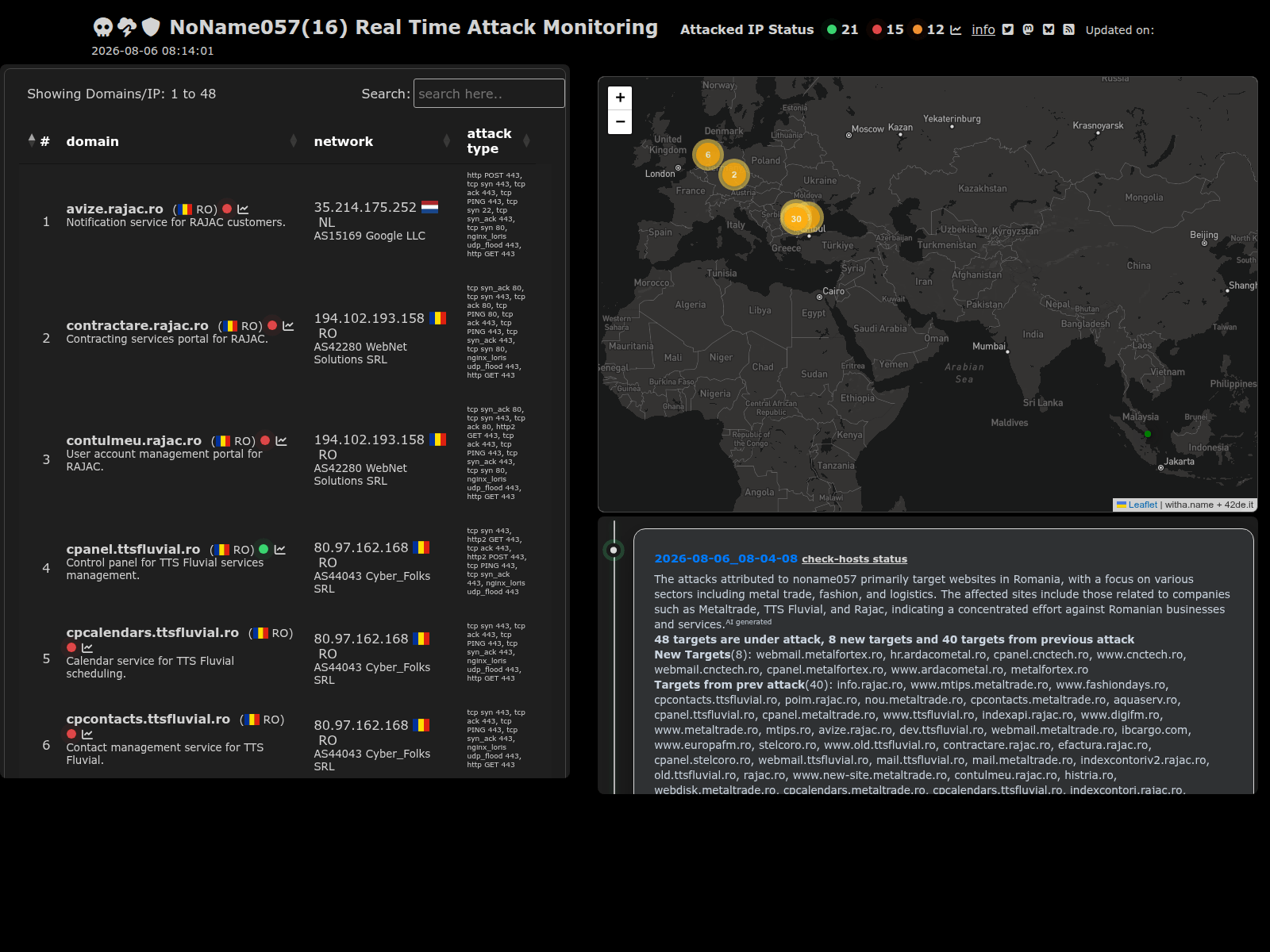Click the orange status dot showing 12
Screen dimensions: 1270x952
(918, 29)
